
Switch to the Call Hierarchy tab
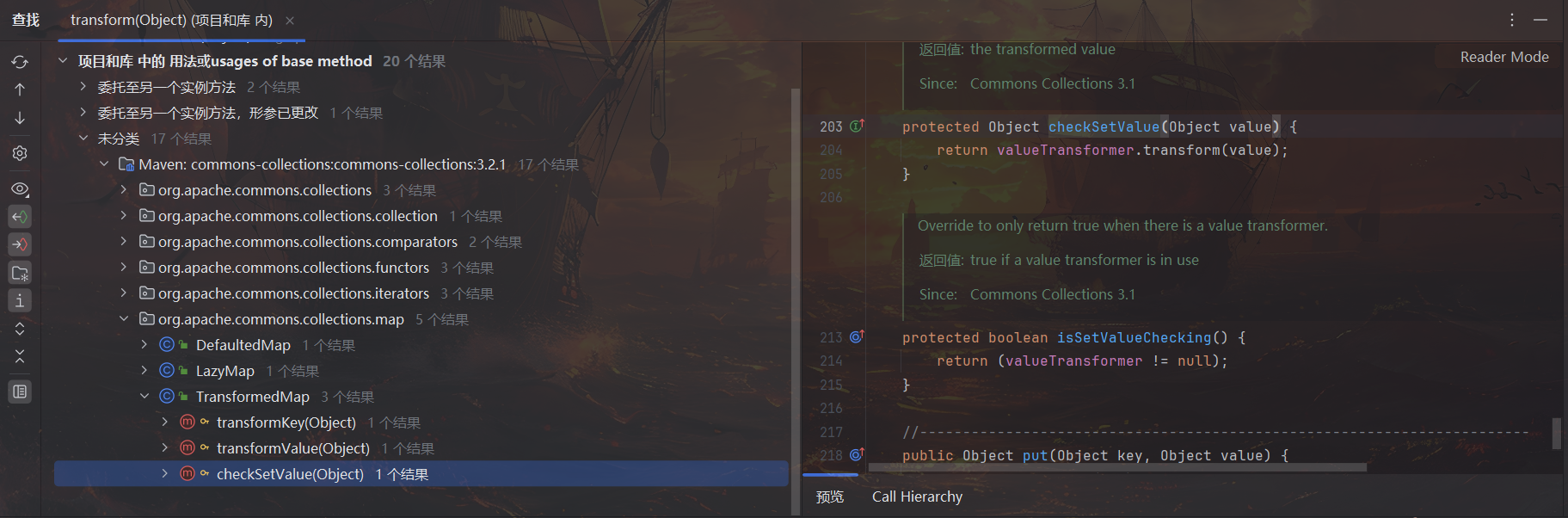click(917, 496)
